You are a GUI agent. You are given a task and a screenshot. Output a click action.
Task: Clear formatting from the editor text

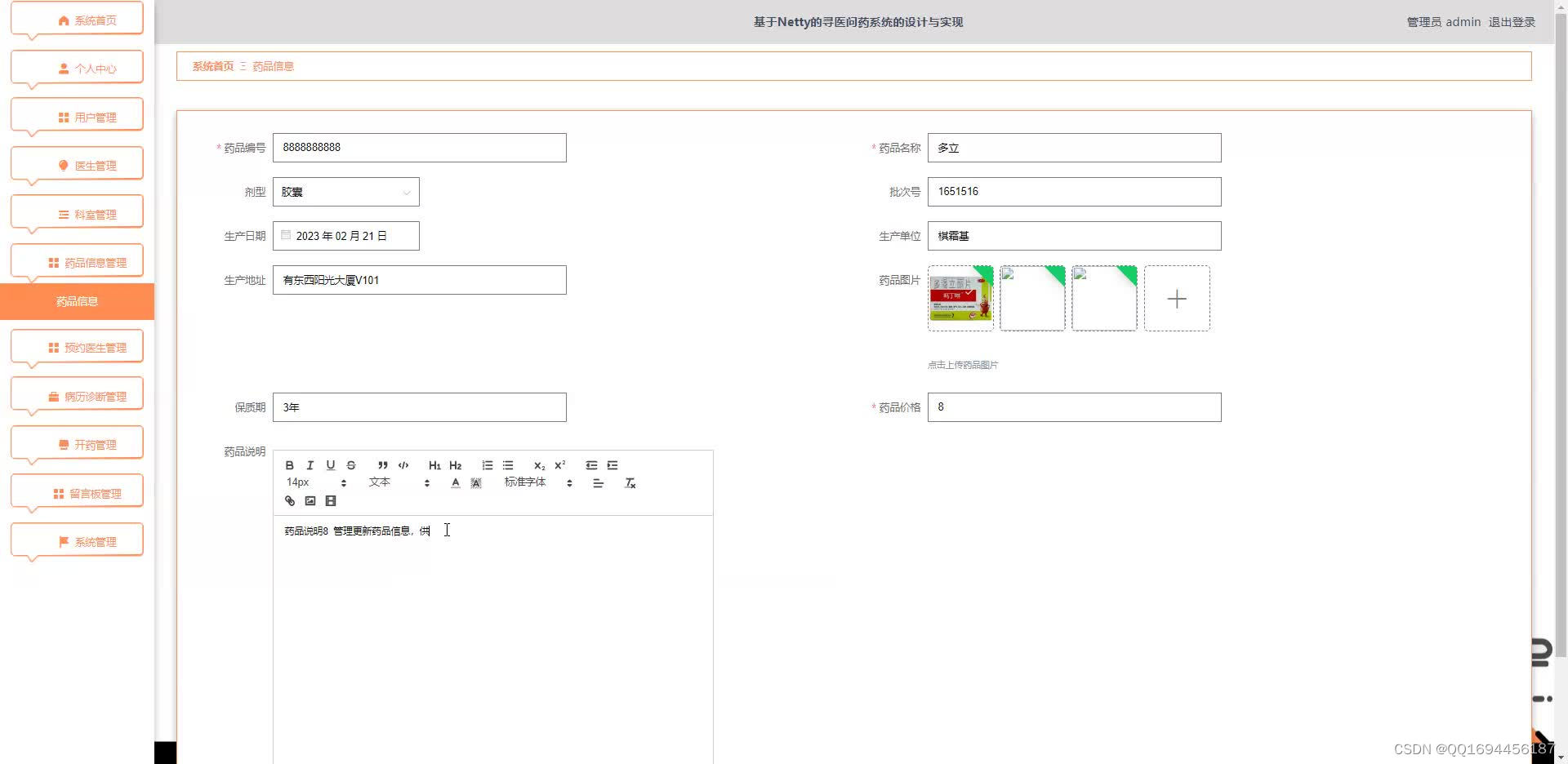[630, 483]
